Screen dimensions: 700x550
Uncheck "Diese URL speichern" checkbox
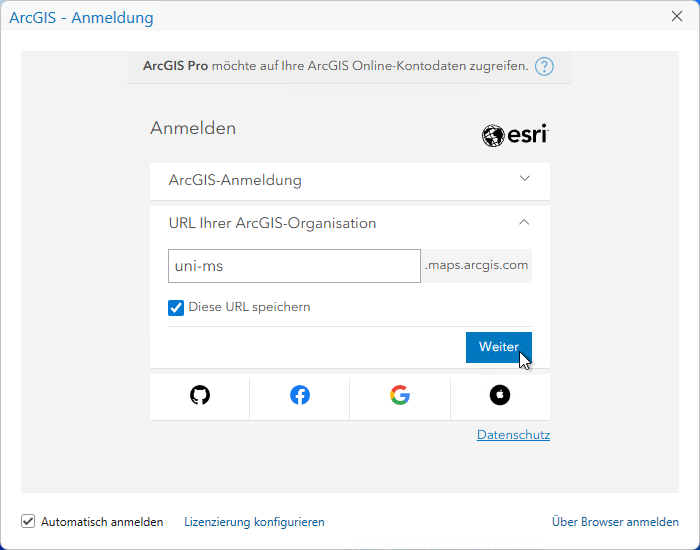[x=176, y=307]
